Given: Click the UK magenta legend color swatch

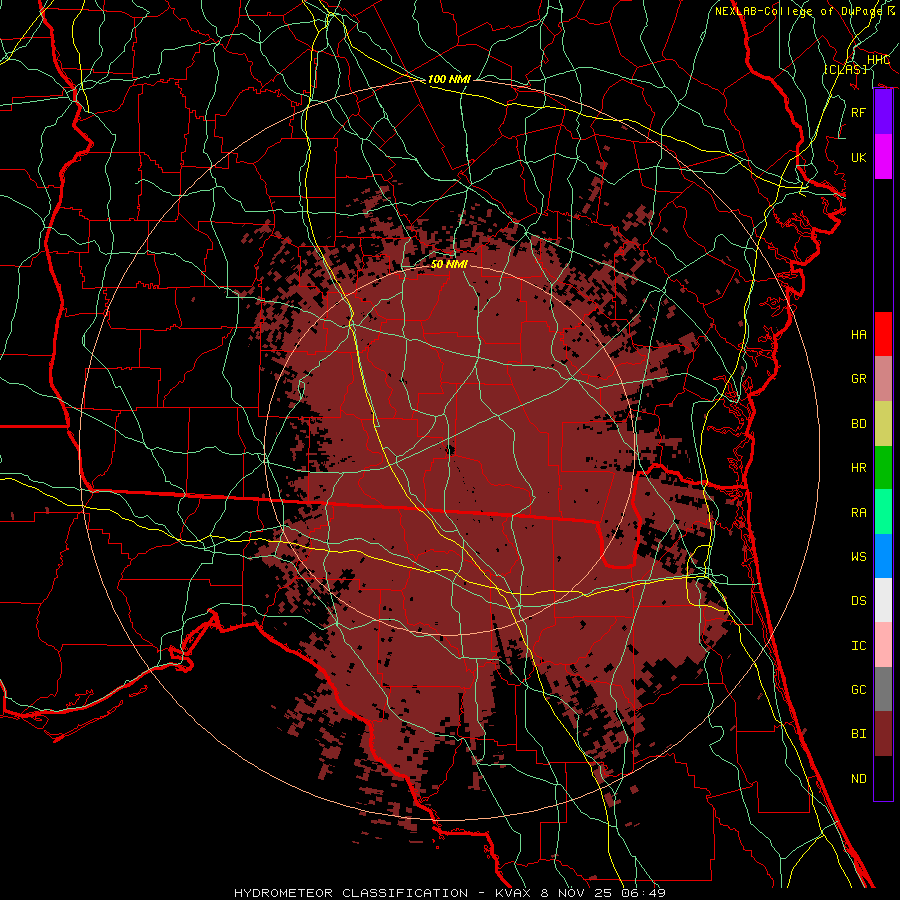Looking at the screenshot, I should pos(883,157).
